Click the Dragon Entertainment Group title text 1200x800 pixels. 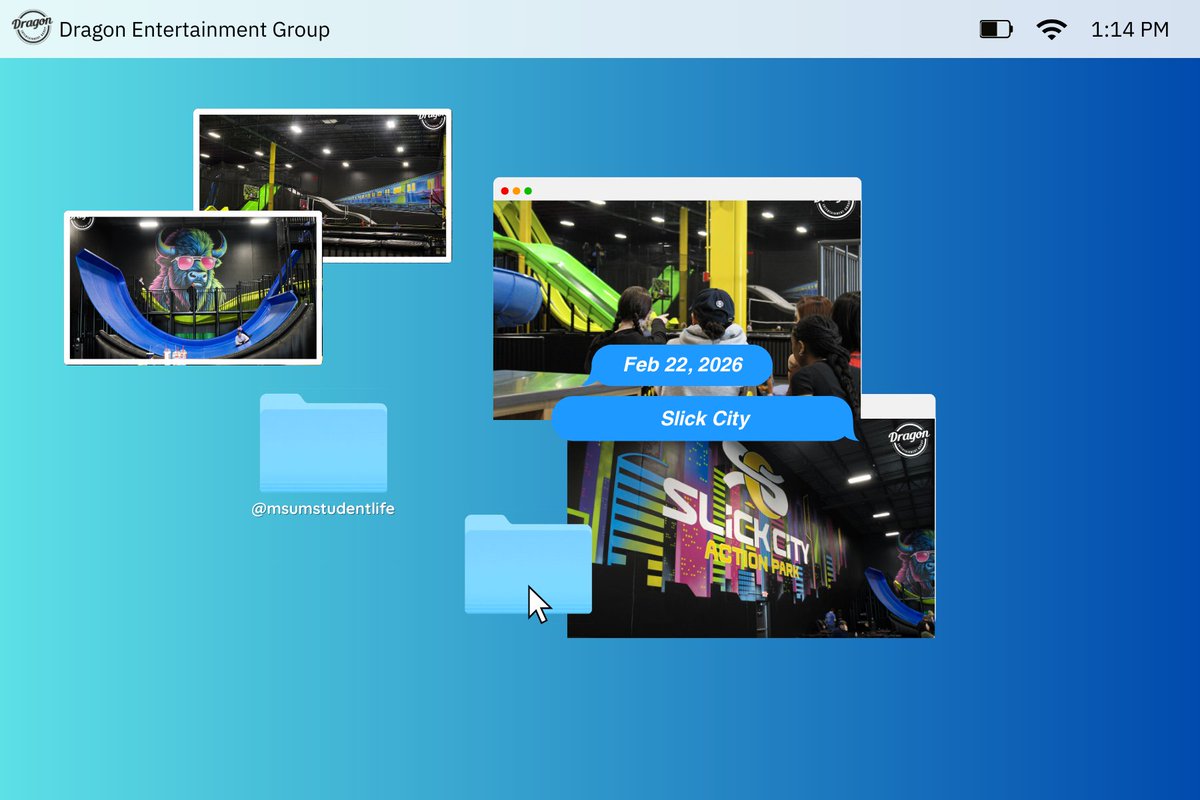point(194,30)
